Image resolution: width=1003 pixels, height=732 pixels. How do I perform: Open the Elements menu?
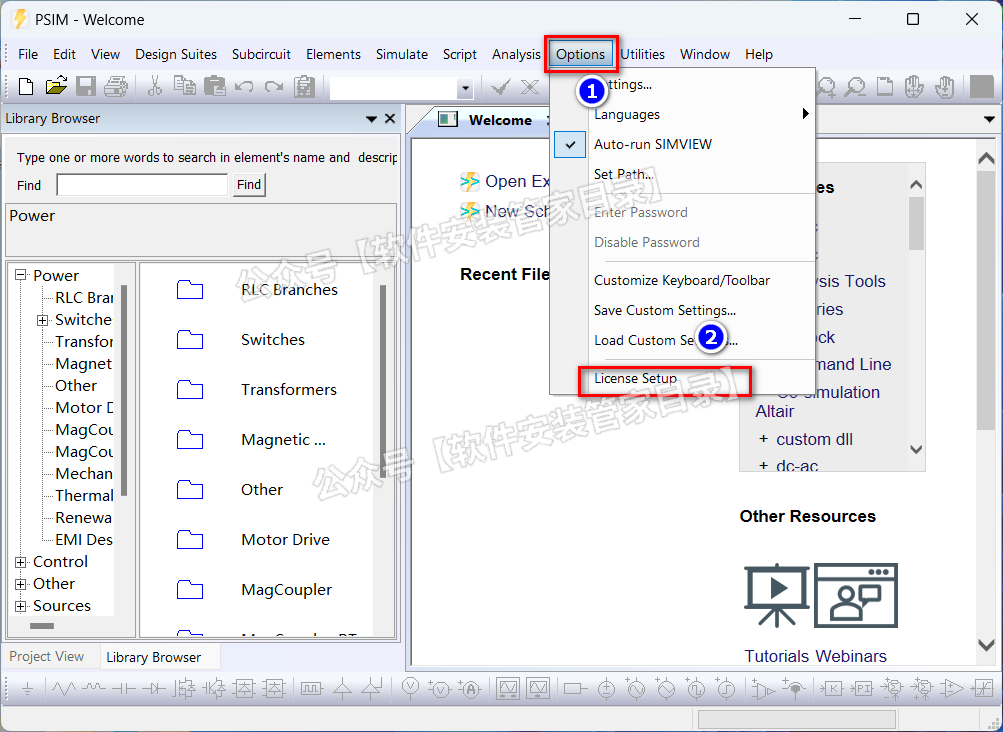(x=333, y=54)
